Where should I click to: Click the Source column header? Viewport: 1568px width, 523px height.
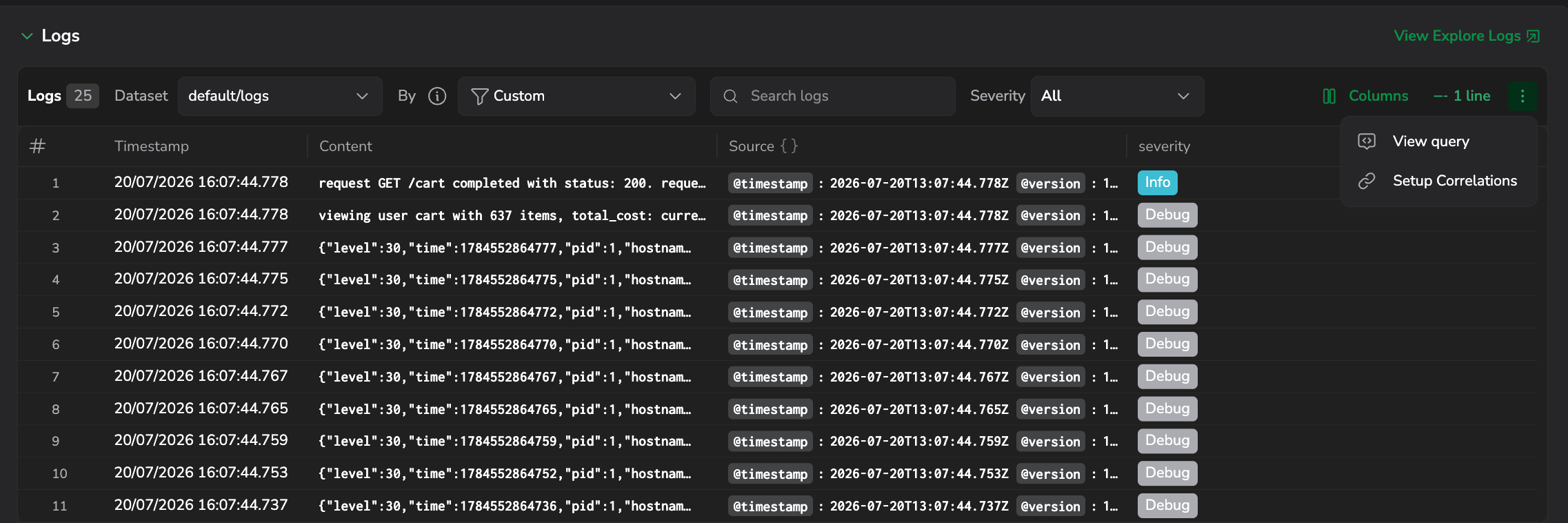coord(752,146)
